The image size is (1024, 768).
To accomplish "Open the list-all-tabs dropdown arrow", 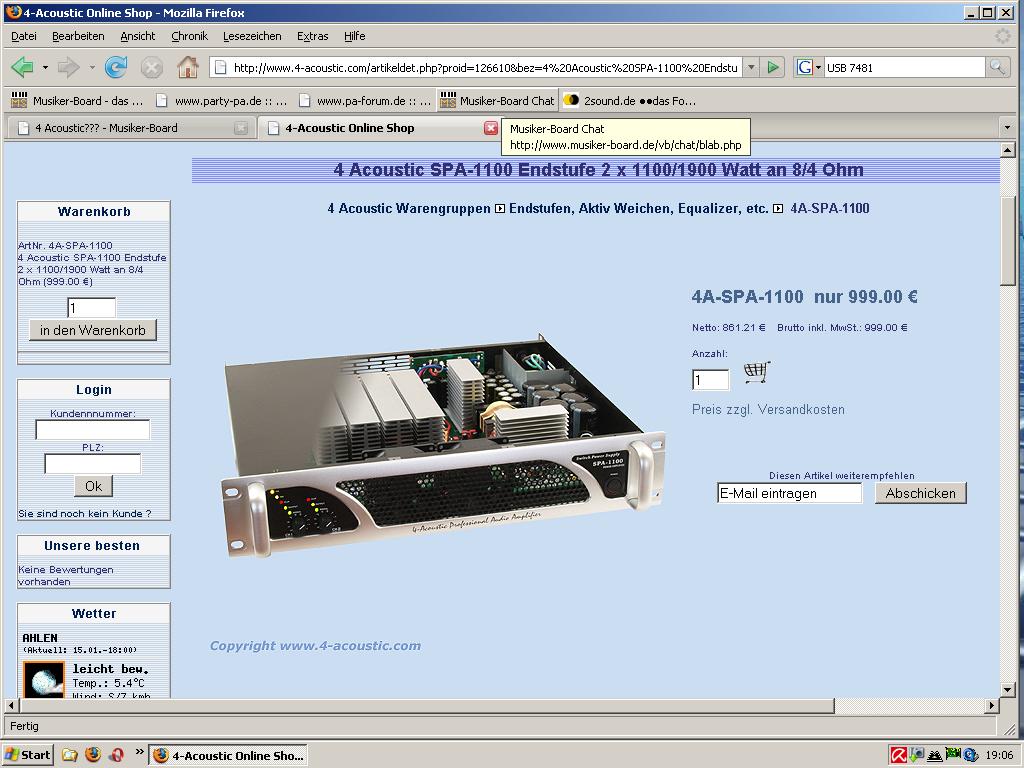I will tap(1007, 128).
